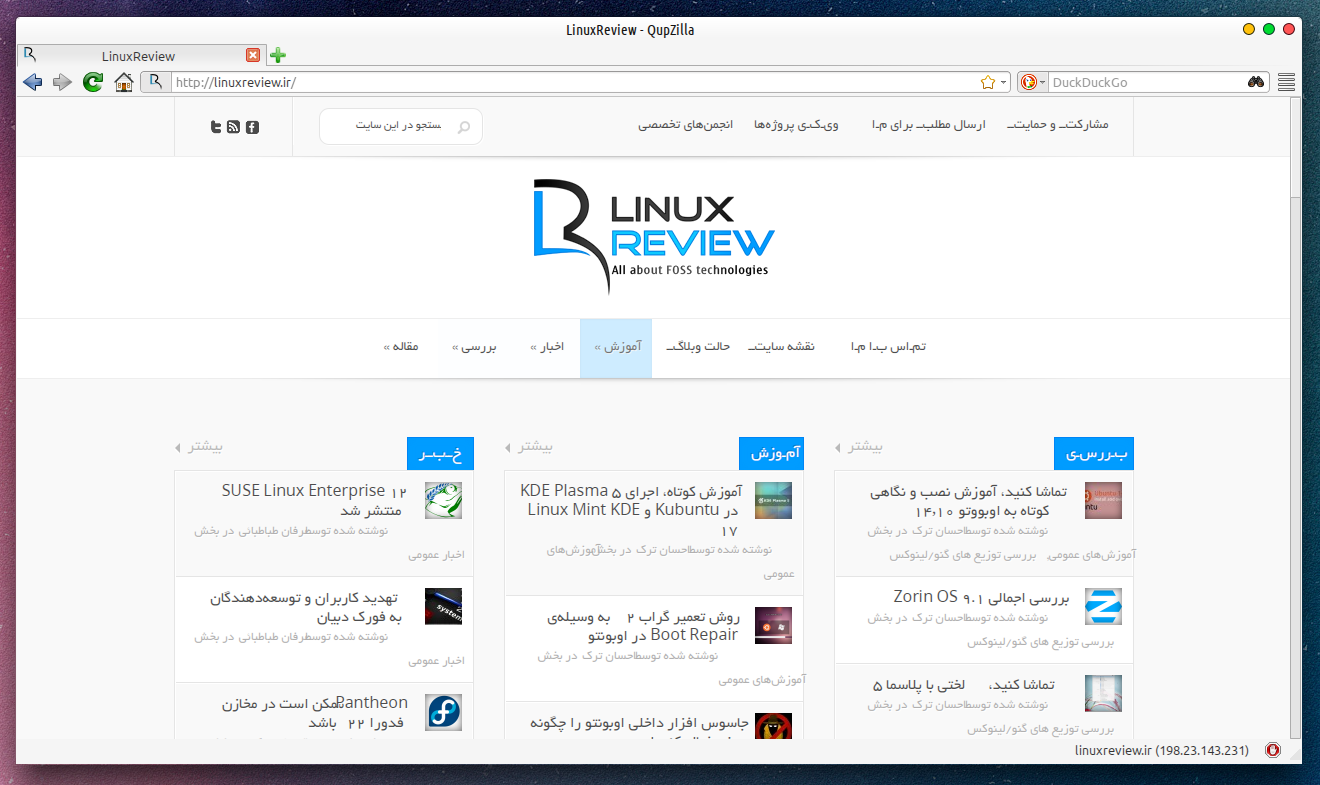Expand the آموزش navigation menu
The image size is (1320, 785).
point(616,348)
